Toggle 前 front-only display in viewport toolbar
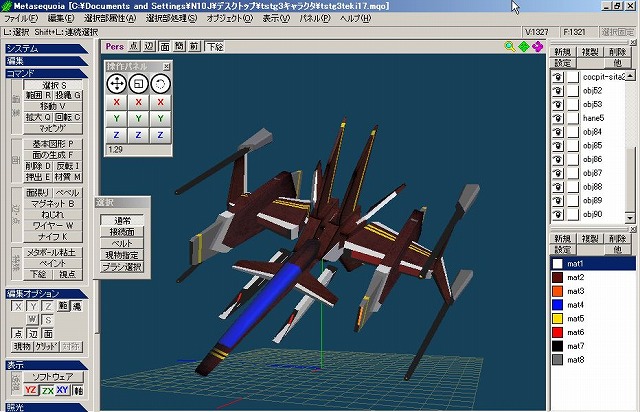Screen dimensions: 640x412 (x=194, y=47)
